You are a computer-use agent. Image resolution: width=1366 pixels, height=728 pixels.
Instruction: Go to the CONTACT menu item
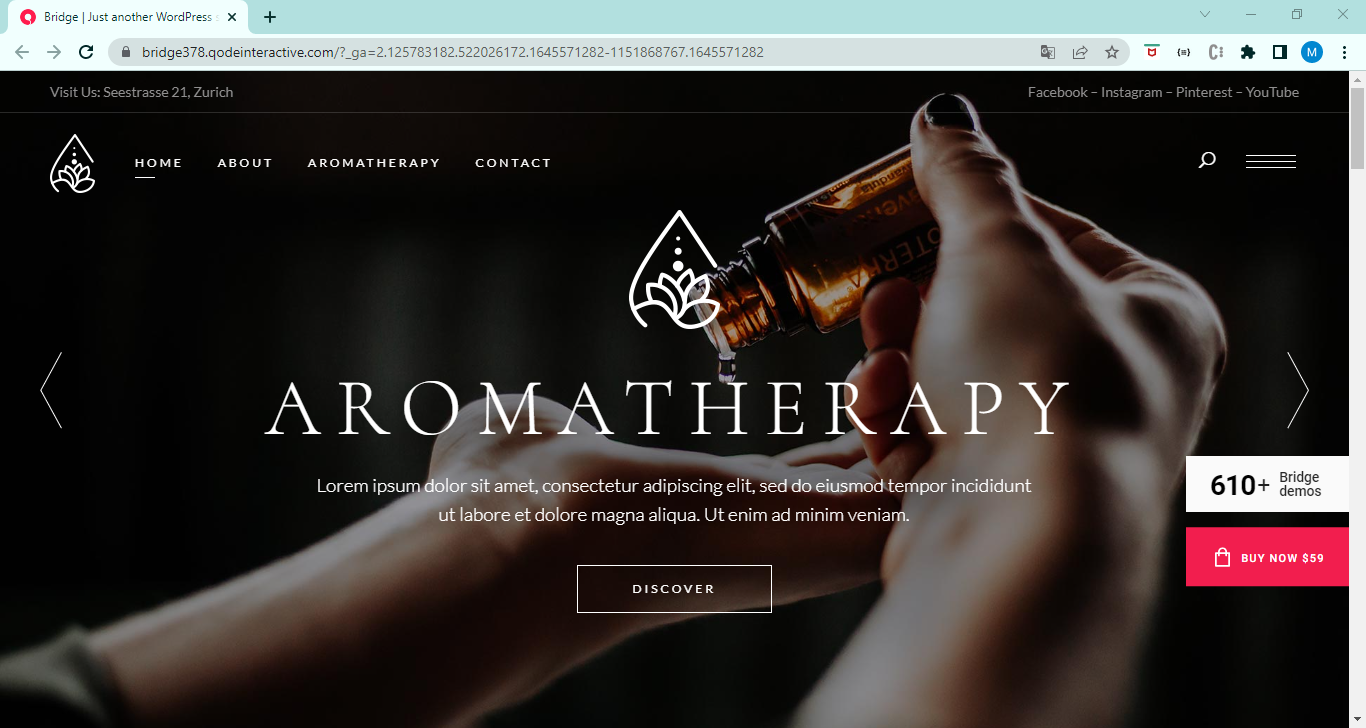[513, 163]
